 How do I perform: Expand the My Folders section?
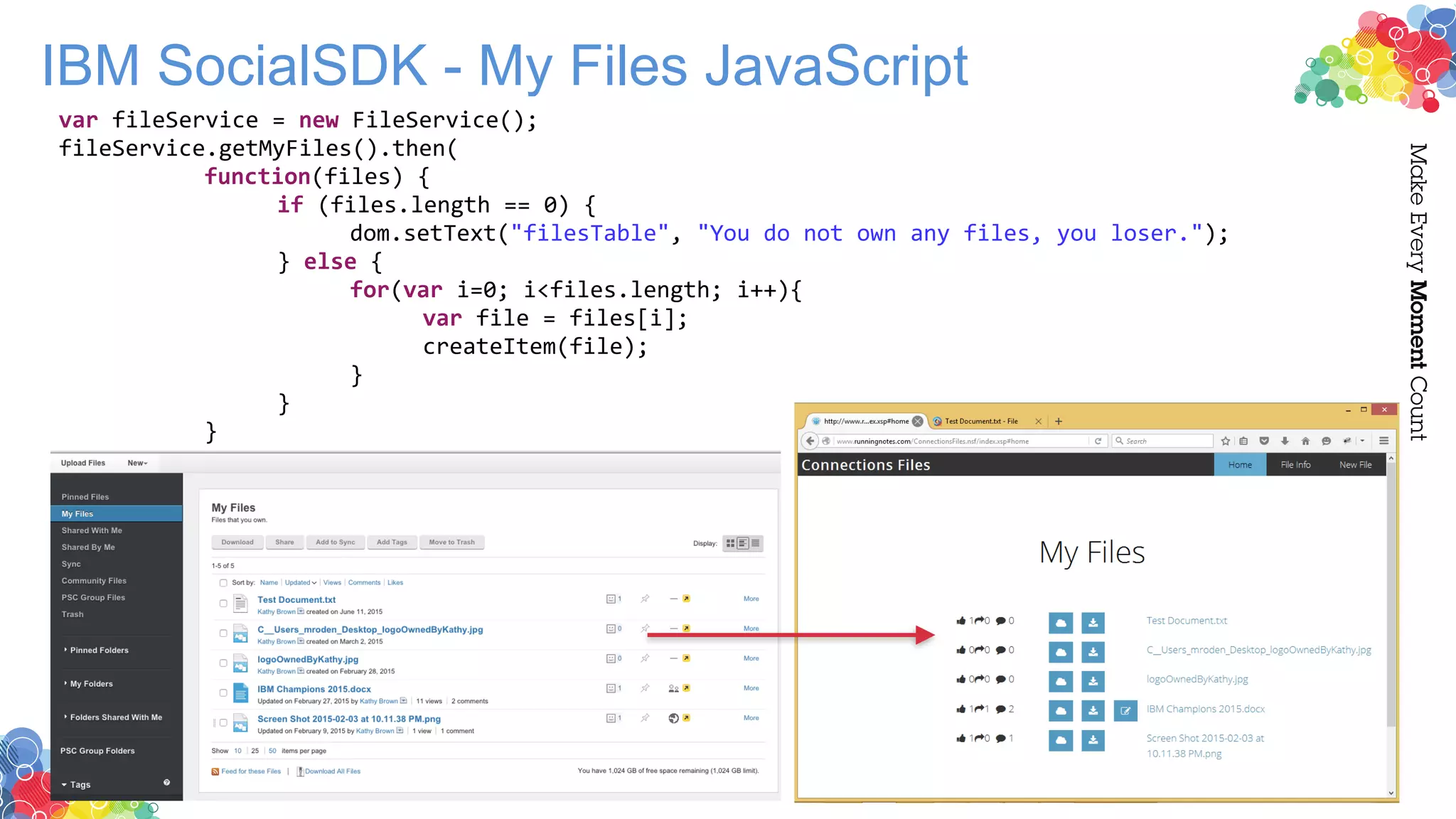(88, 683)
